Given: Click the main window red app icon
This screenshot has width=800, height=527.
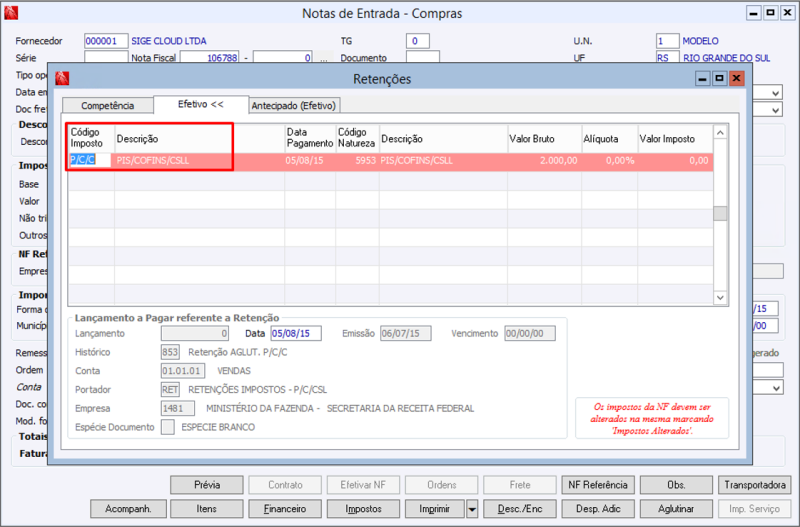Looking at the screenshot, I should [11, 13].
